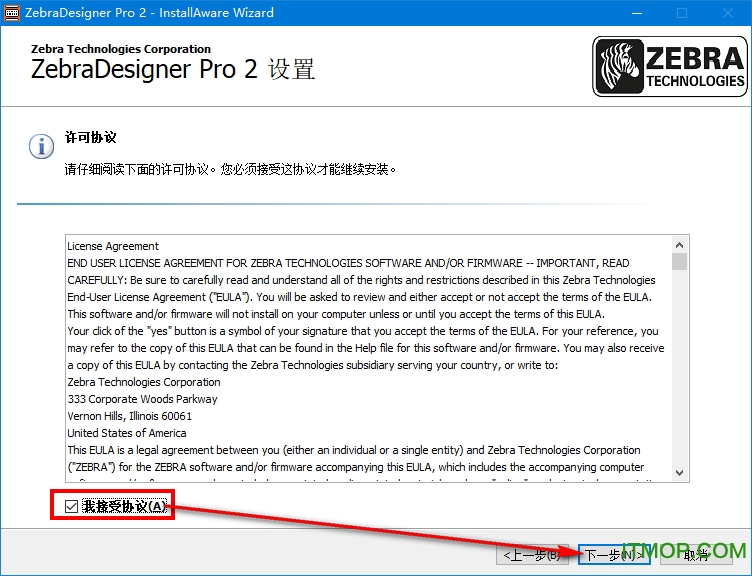The height and width of the screenshot is (576, 752).
Task: Click the license scrollbar thumb
Action: point(679,262)
